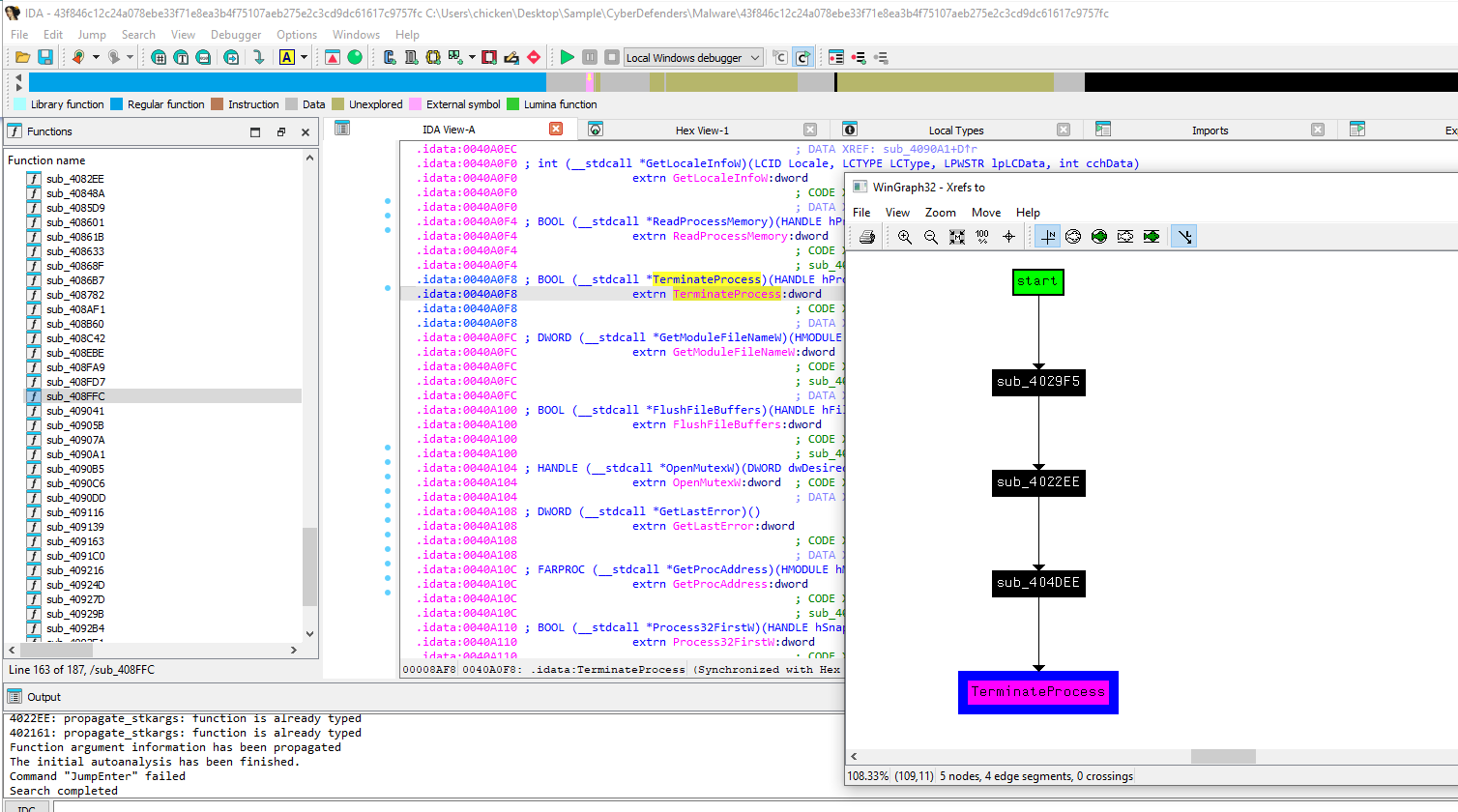
Task: Click the sub_4029F5 graph node
Action: click(1038, 382)
